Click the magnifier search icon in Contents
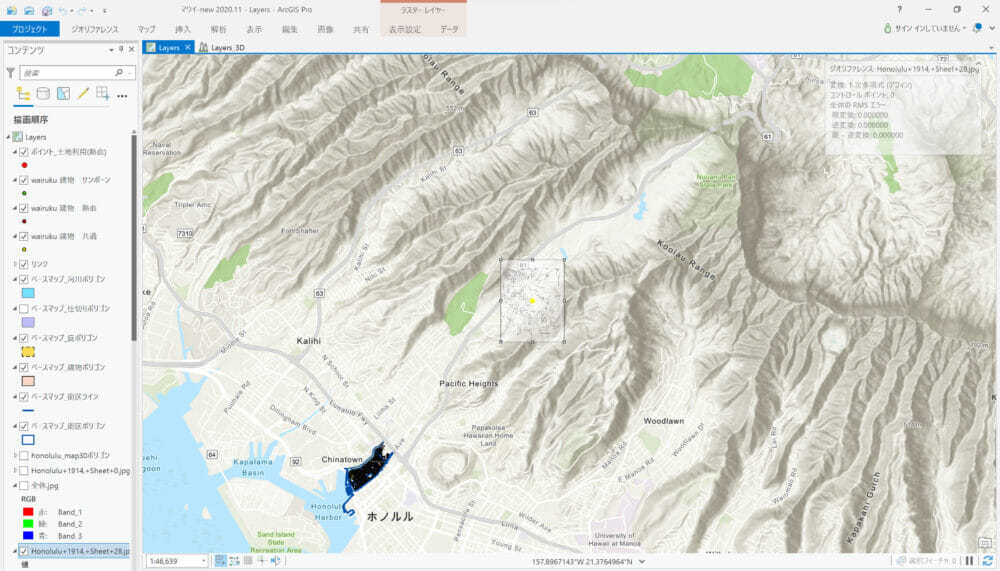This screenshot has width=1000, height=571. (119, 73)
